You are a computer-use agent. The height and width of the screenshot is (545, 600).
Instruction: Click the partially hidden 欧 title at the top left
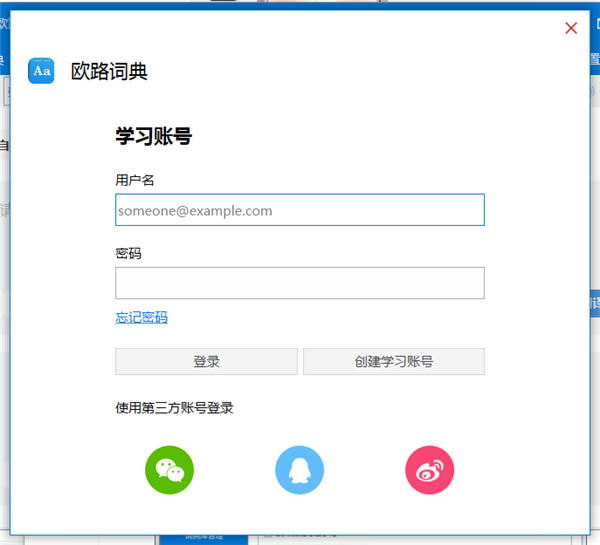[x=4, y=24]
